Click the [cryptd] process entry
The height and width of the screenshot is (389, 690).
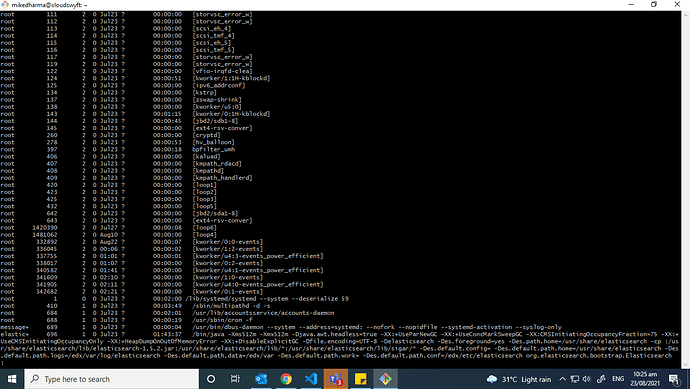point(206,135)
